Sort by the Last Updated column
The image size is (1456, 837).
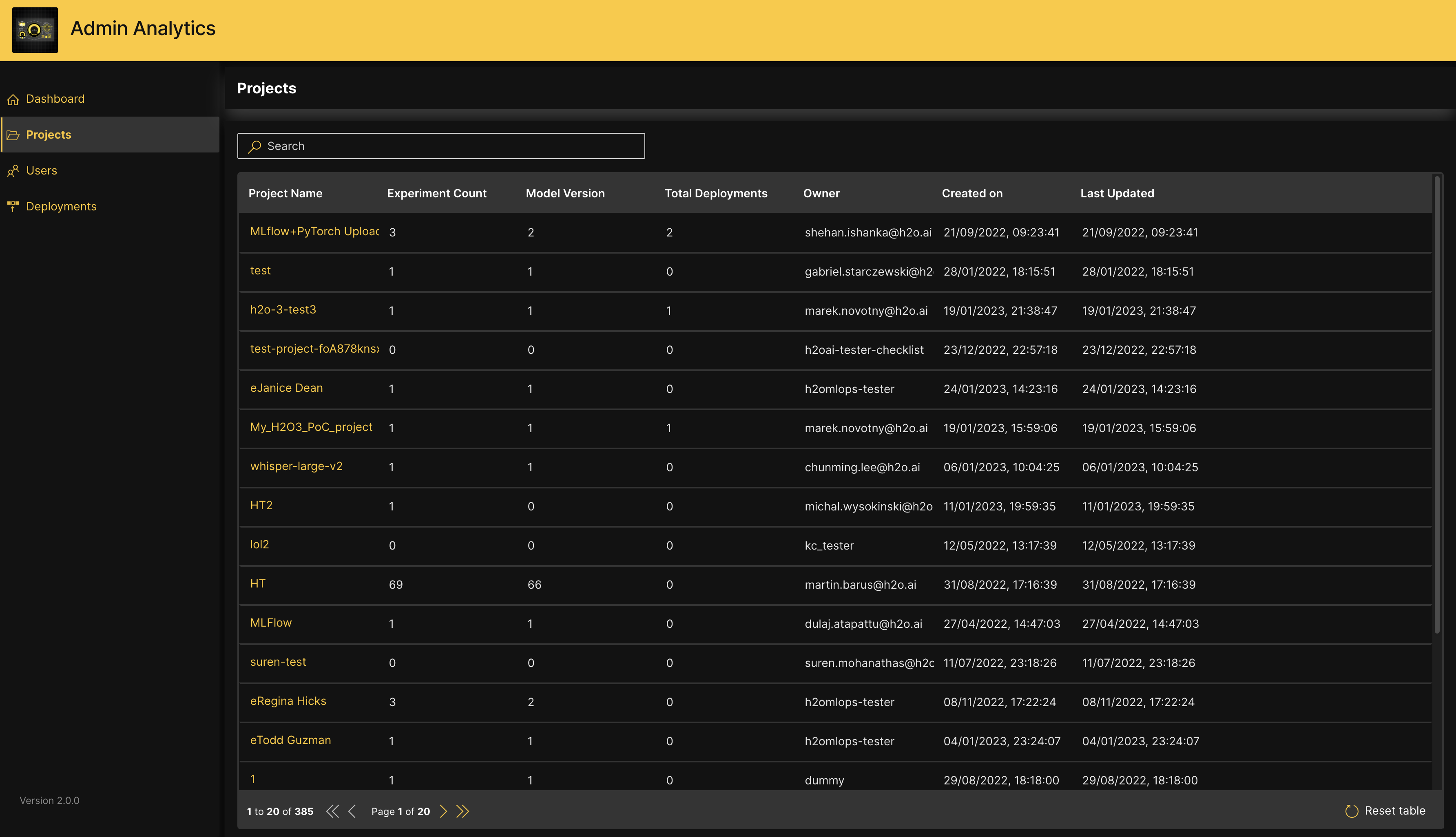(x=1116, y=193)
